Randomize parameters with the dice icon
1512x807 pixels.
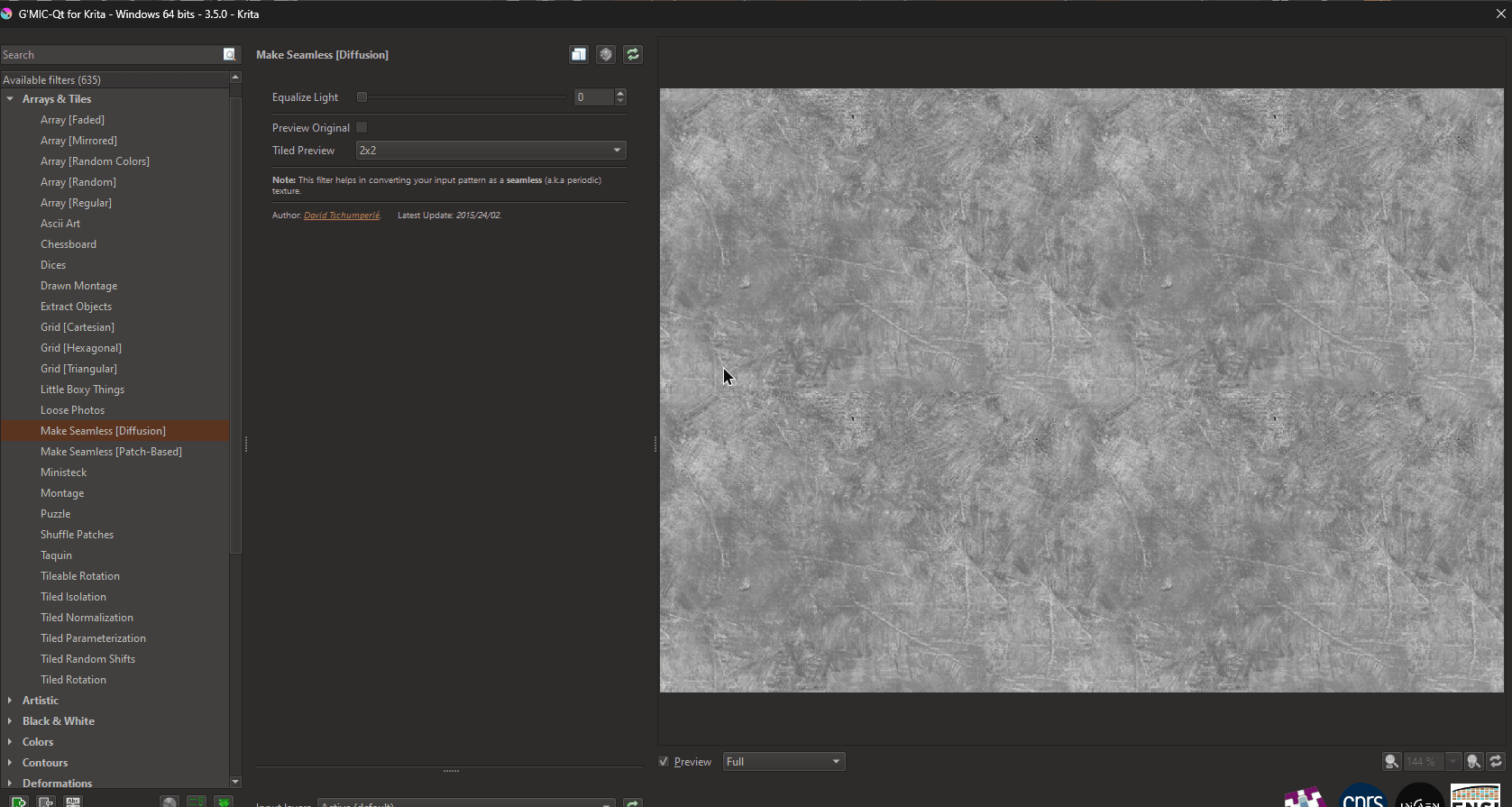point(606,55)
